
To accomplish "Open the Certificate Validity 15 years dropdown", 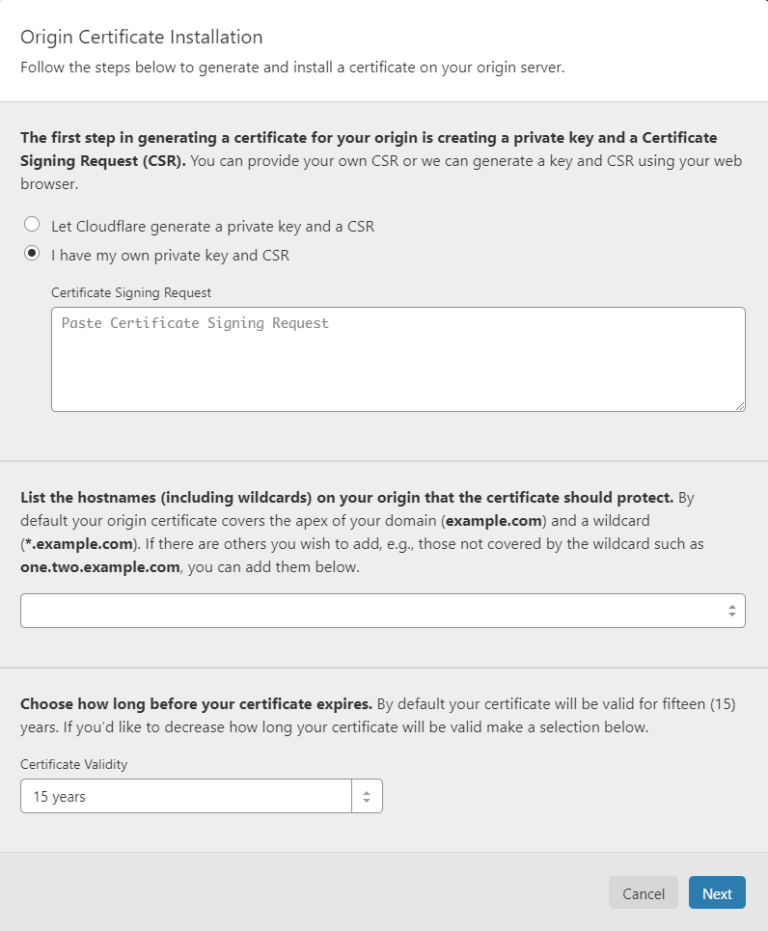I will [x=186, y=797].
